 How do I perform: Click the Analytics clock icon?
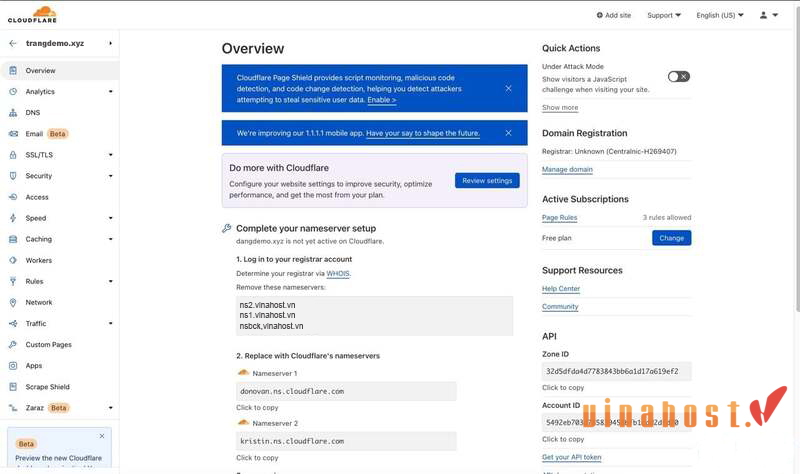click(x=13, y=91)
